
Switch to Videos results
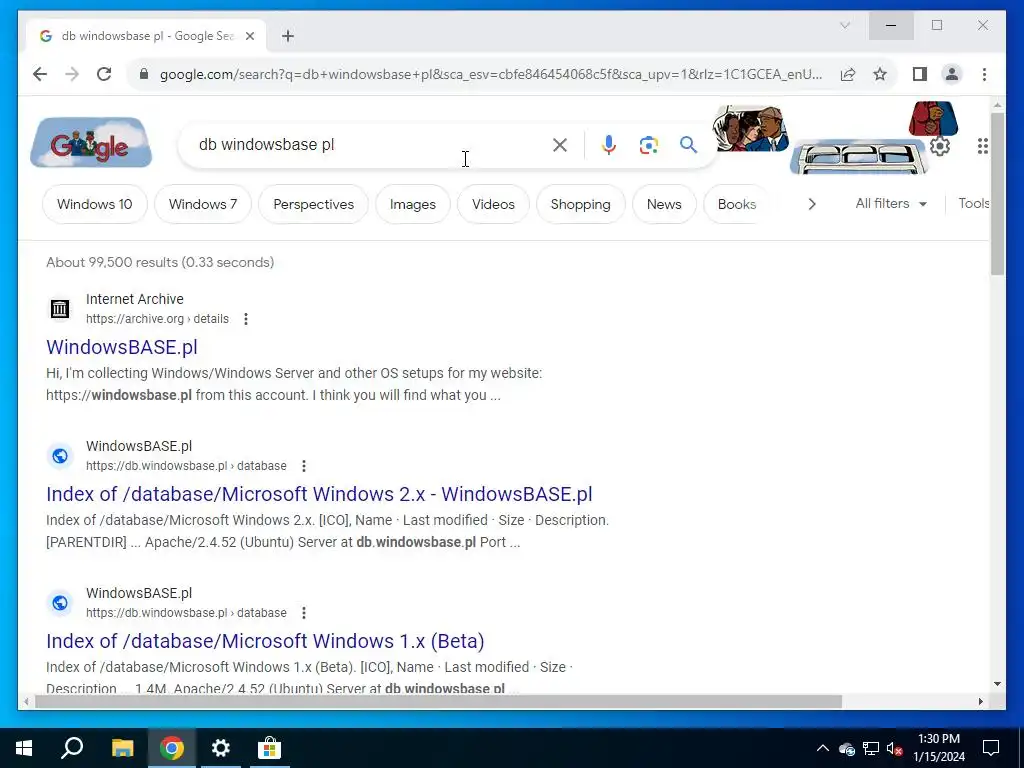[493, 204]
